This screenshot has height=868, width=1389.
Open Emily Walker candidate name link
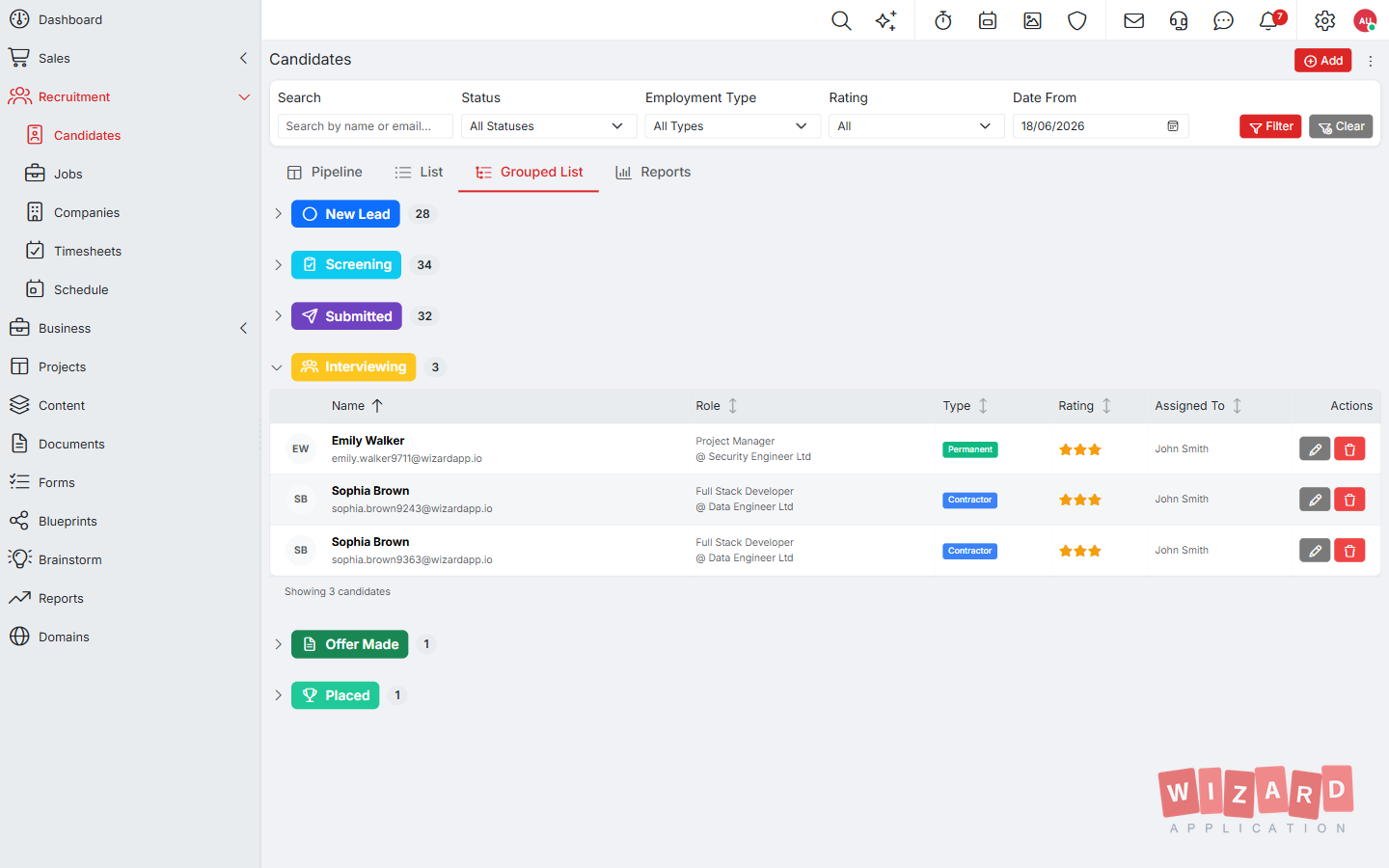(368, 441)
